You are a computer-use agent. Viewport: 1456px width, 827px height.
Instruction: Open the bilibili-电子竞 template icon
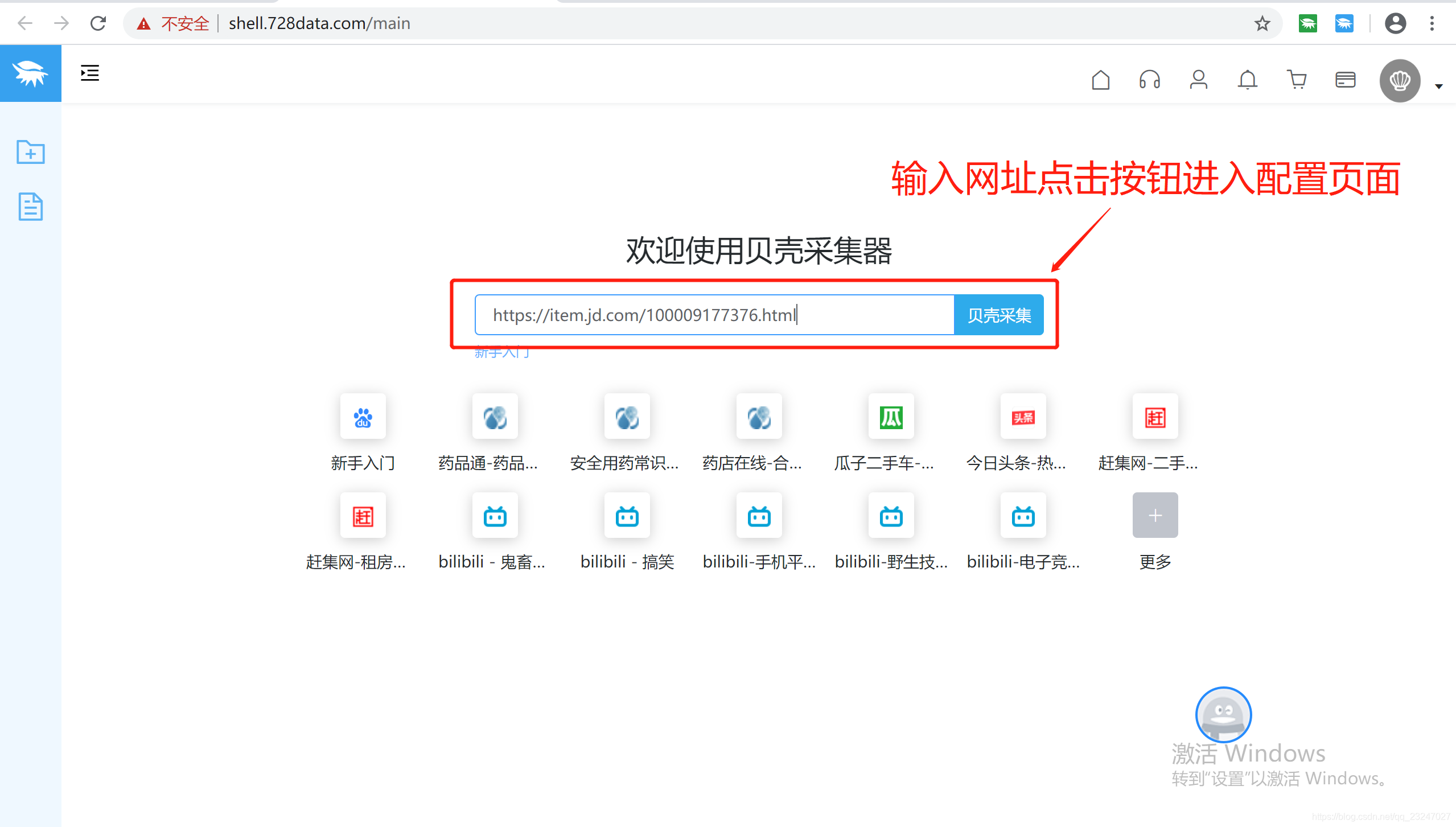[1023, 516]
